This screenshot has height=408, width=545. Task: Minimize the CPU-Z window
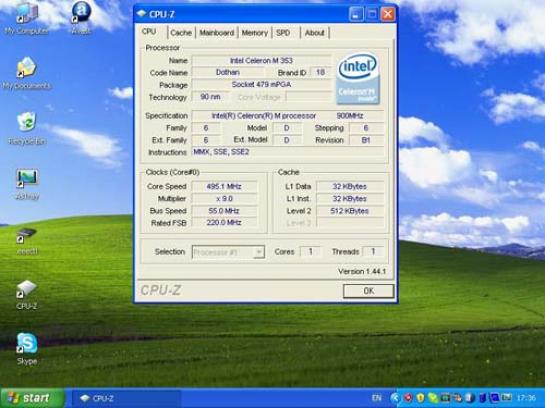(x=356, y=14)
